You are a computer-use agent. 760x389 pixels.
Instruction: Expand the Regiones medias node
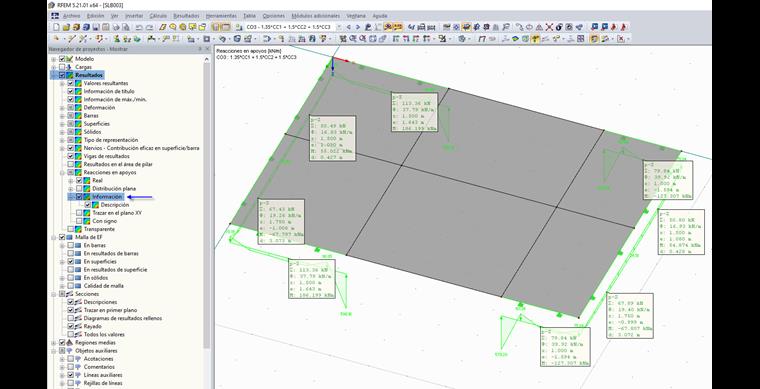[53, 342]
